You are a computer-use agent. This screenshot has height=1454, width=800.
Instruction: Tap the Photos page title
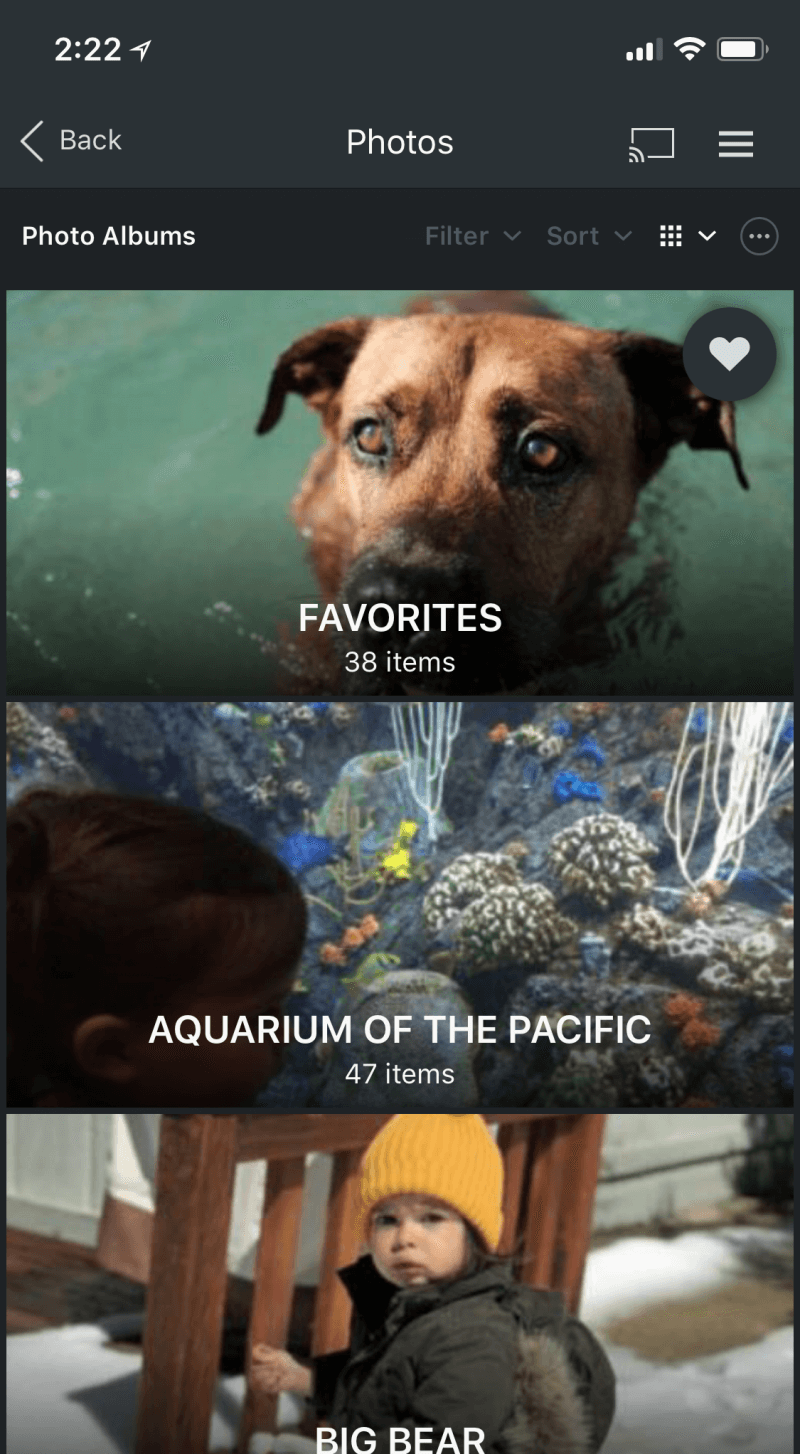(400, 142)
